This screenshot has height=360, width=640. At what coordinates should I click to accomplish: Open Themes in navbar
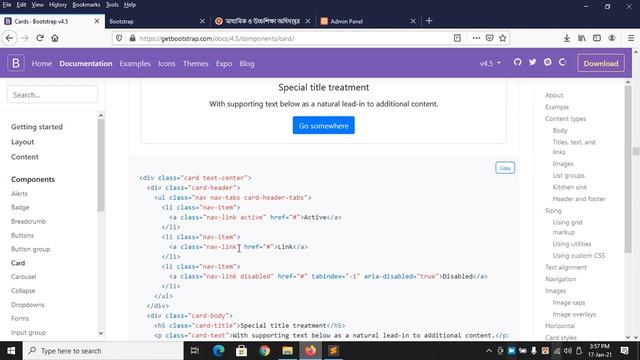tap(196, 64)
